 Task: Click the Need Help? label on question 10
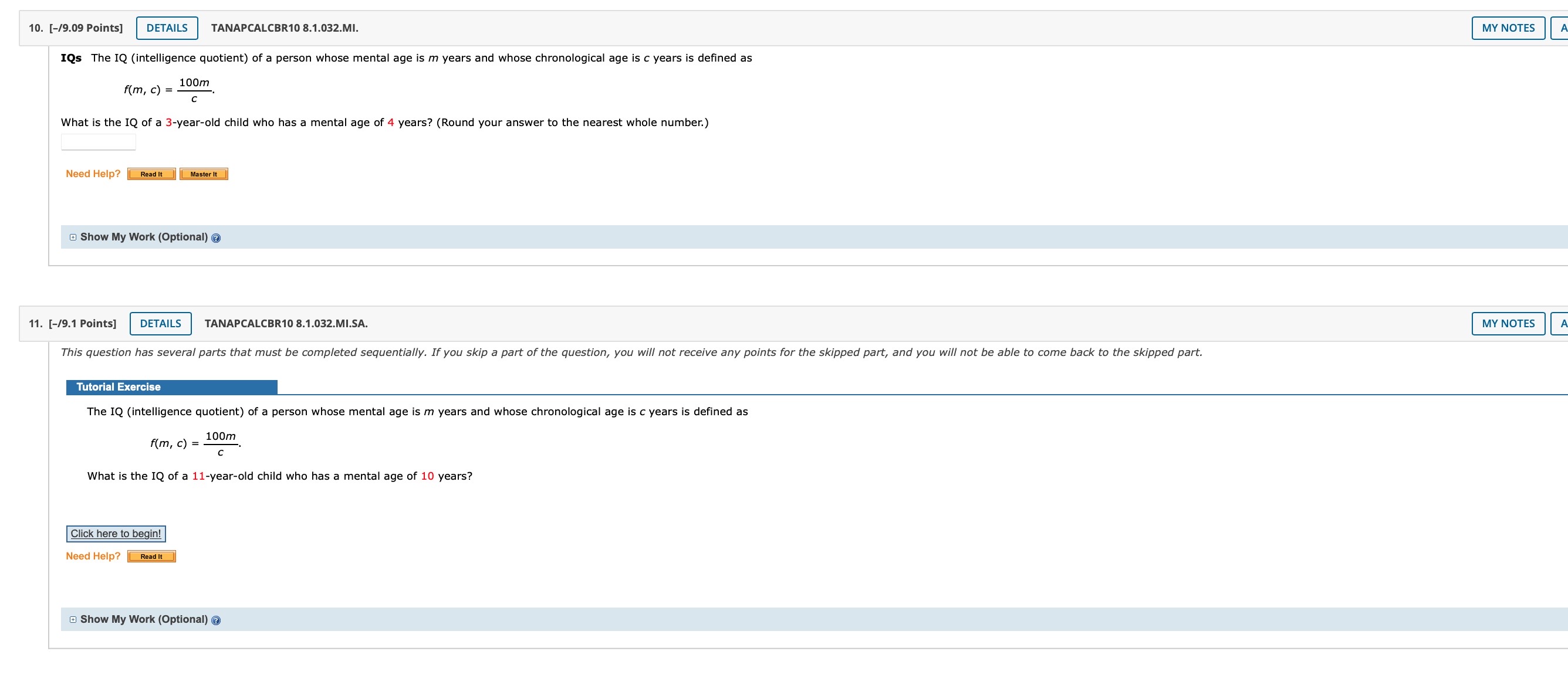click(93, 174)
